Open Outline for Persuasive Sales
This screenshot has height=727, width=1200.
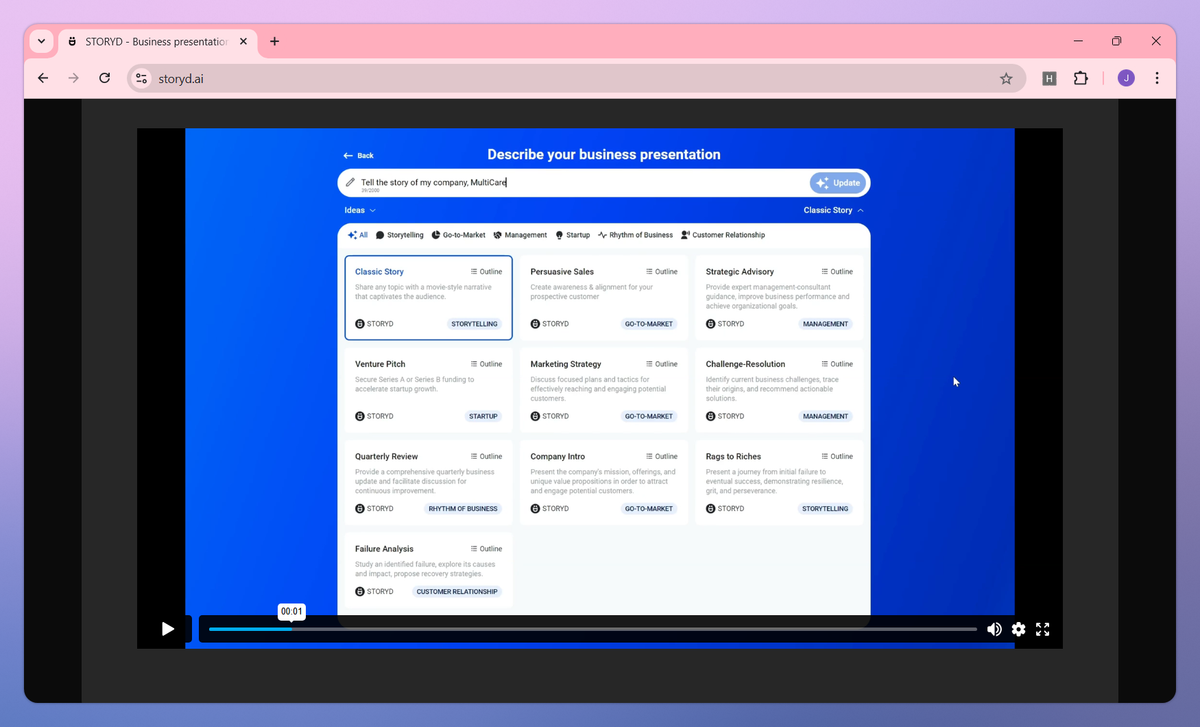pyautogui.click(x=662, y=272)
